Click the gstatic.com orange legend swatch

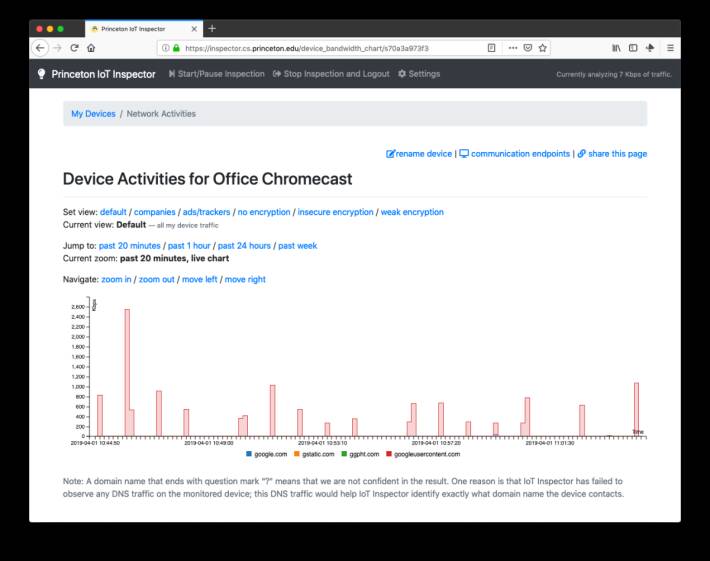[x=297, y=454]
